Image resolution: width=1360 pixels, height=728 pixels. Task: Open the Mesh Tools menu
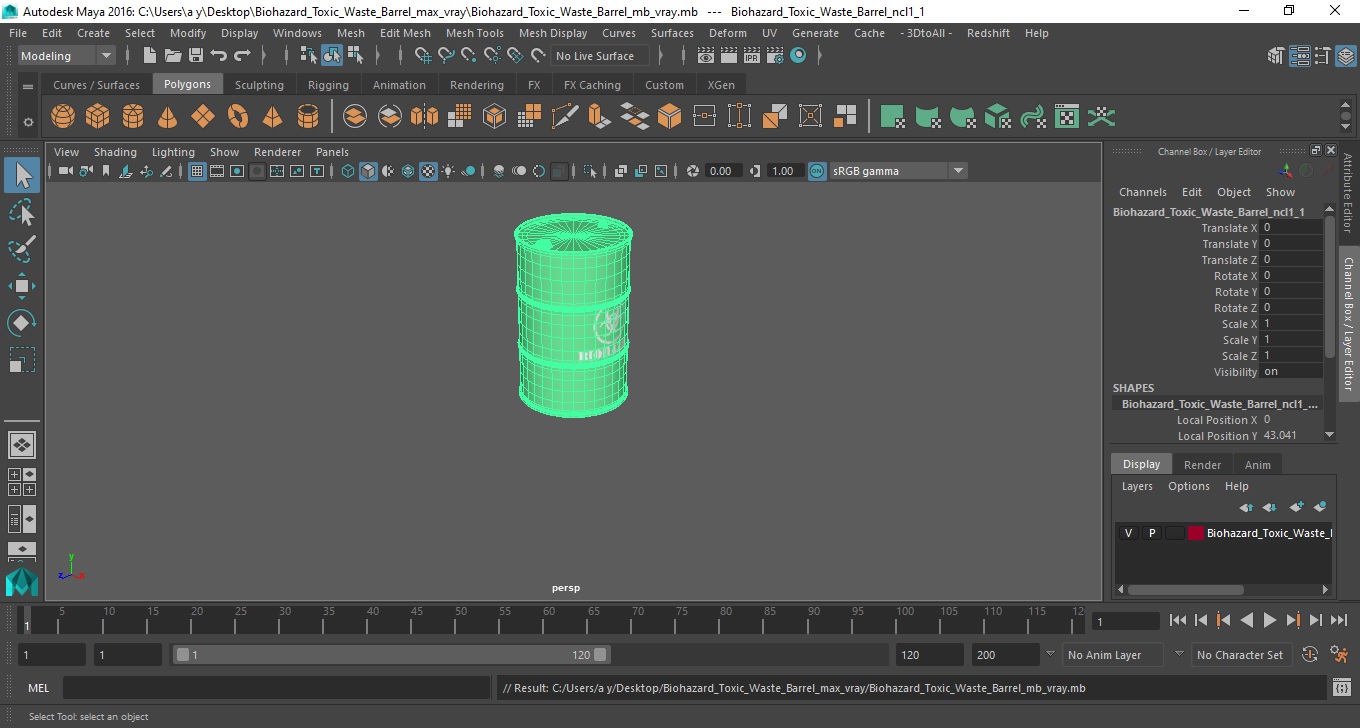474,33
